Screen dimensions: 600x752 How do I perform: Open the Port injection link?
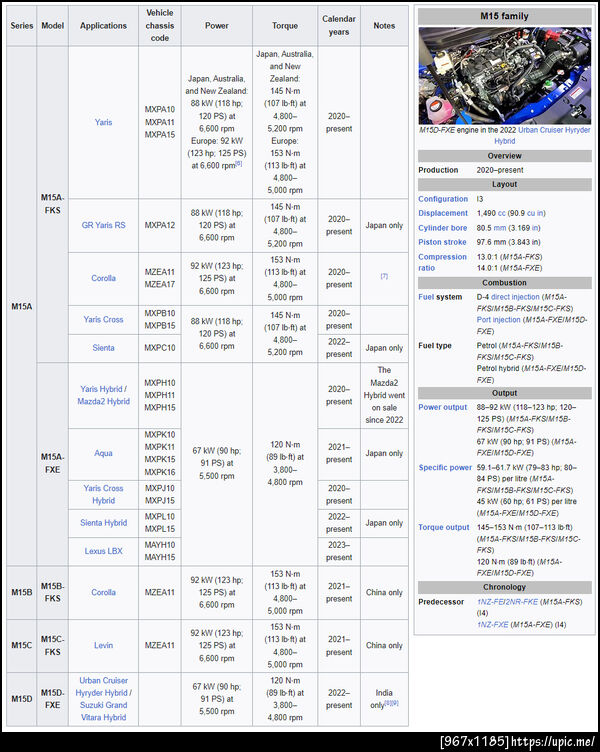[498, 320]
